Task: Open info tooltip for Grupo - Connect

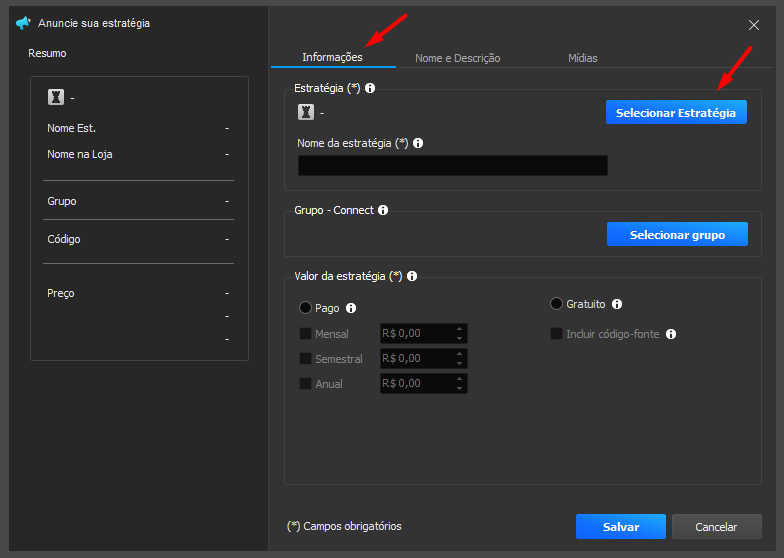Action: point(383,210)
